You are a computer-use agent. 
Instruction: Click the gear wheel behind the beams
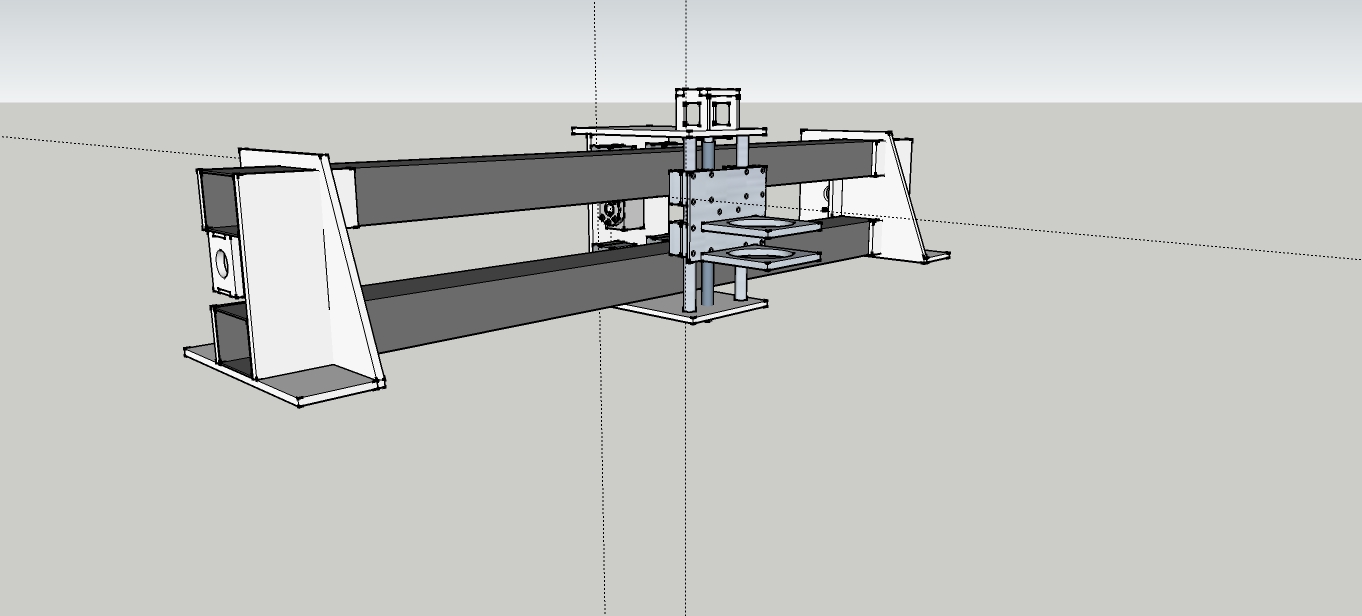pyautogui.click(x=611, y=213)
